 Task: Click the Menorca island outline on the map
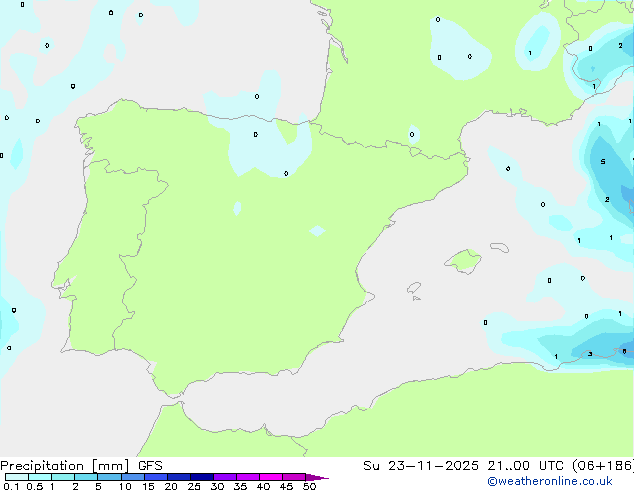(499, 247)
